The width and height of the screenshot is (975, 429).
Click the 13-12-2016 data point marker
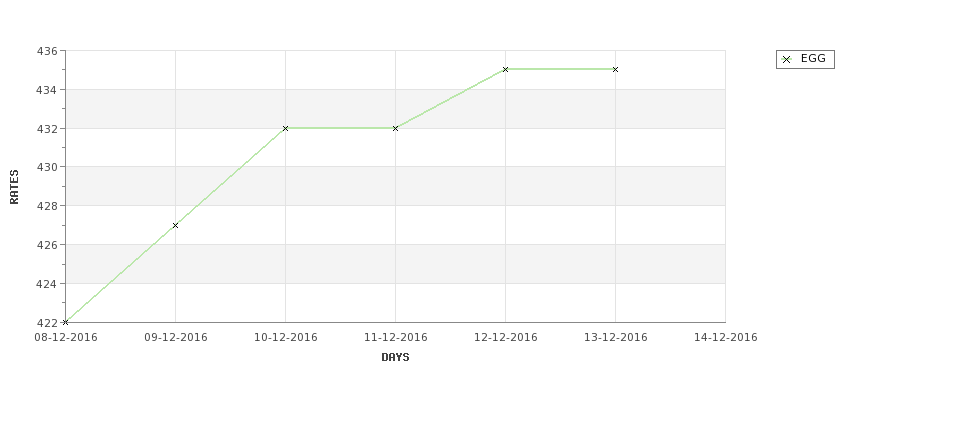(x=616, y=70)
